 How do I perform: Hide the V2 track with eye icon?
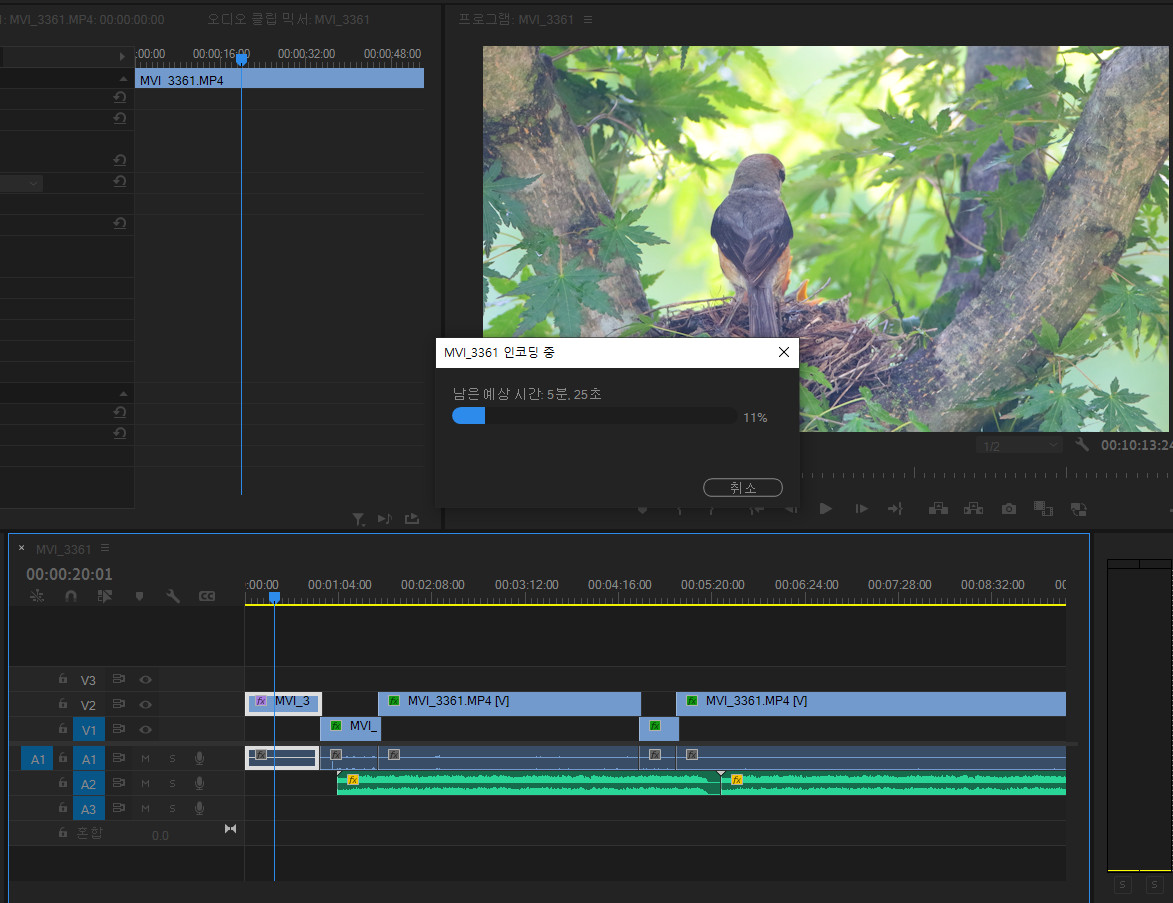point(146,705)
